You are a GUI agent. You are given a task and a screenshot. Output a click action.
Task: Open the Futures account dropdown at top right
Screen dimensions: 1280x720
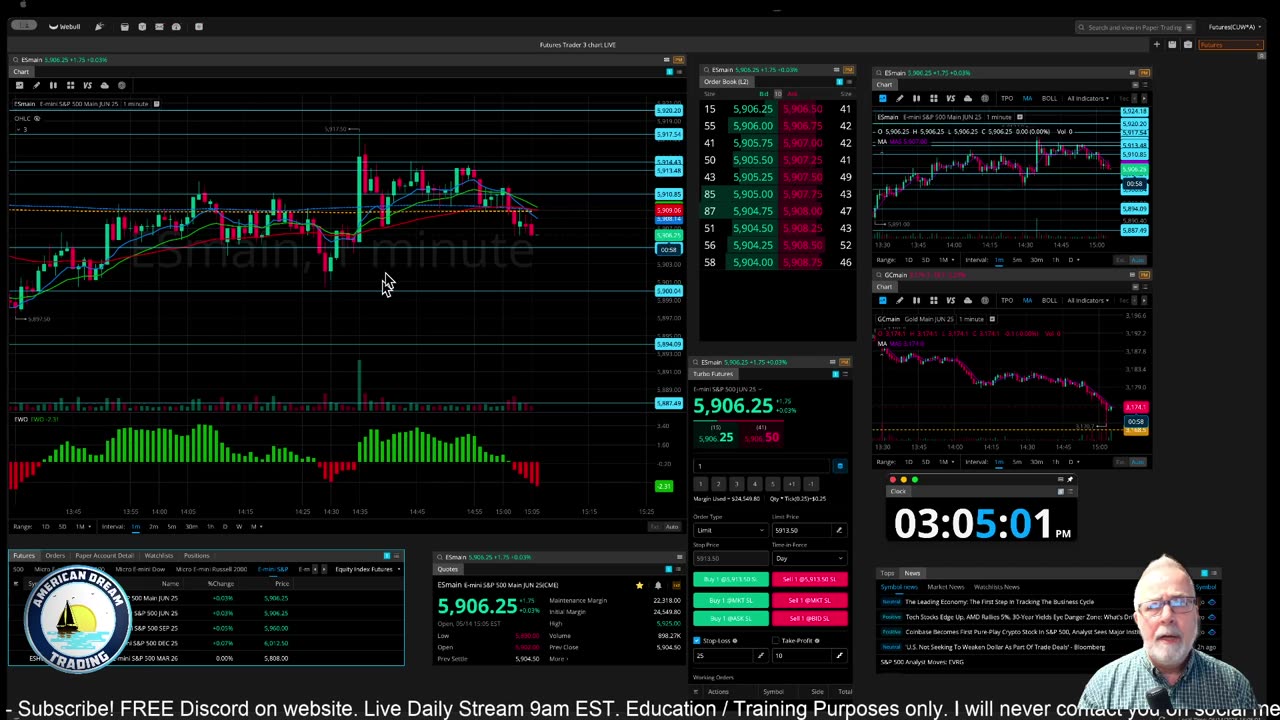point(1235,27)
